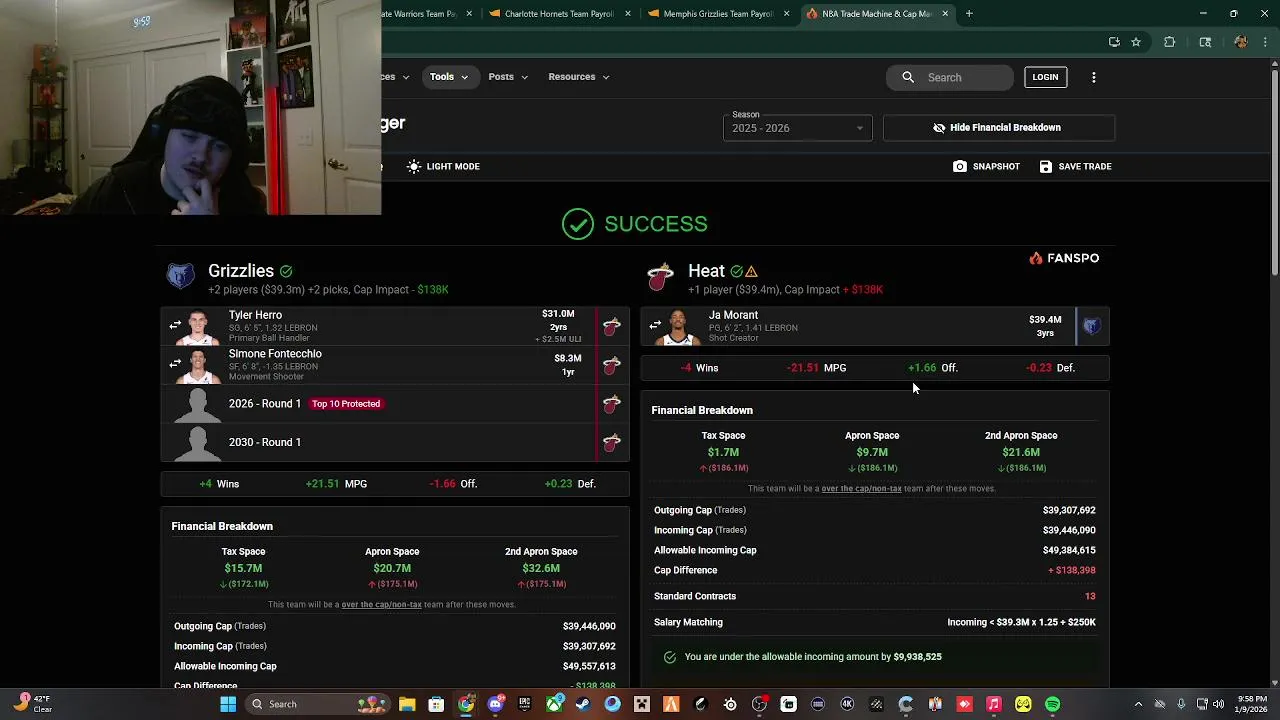Click the green check next to Grizzlies
Screen dimensions: 1280x720
click(286, 271)
